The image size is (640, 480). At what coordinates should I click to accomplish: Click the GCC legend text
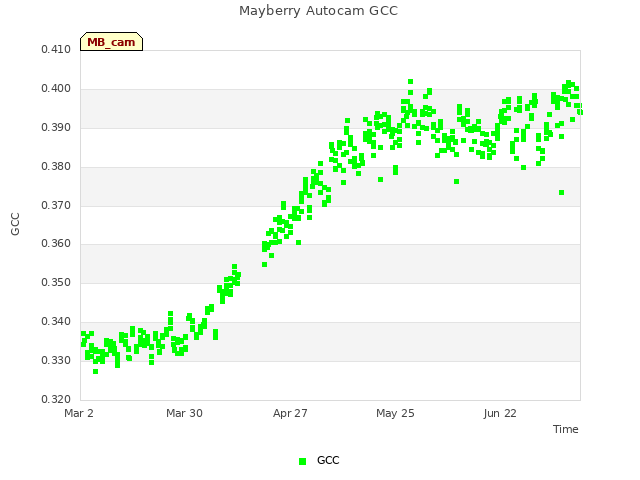328,460
